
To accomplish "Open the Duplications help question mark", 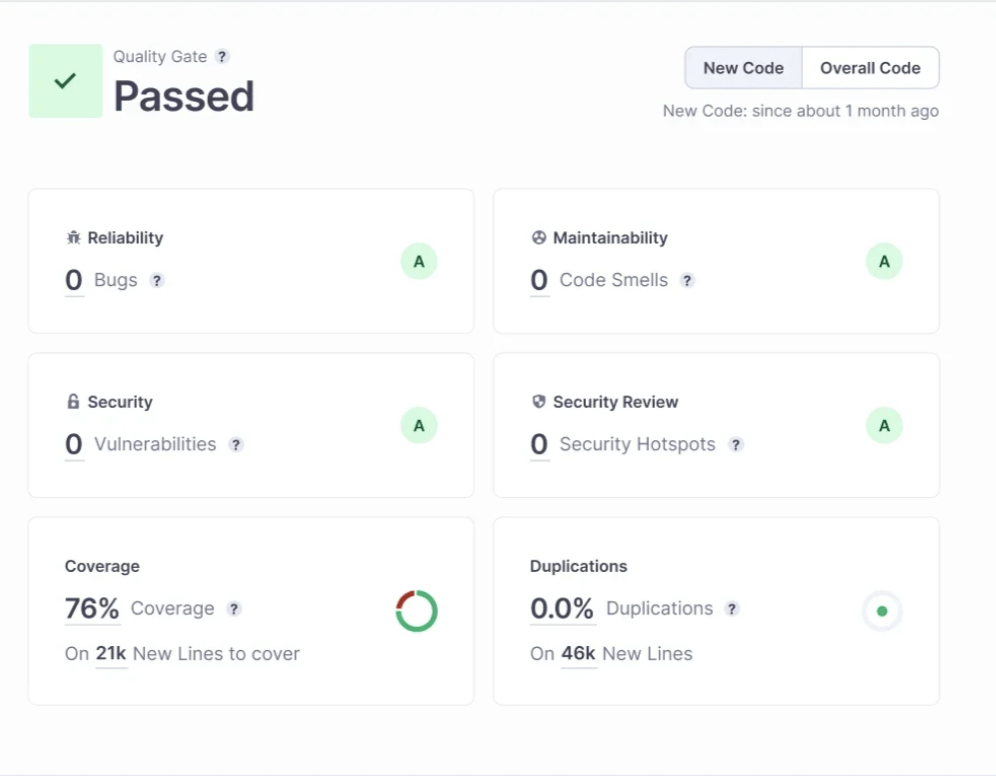I will point(732,608).
